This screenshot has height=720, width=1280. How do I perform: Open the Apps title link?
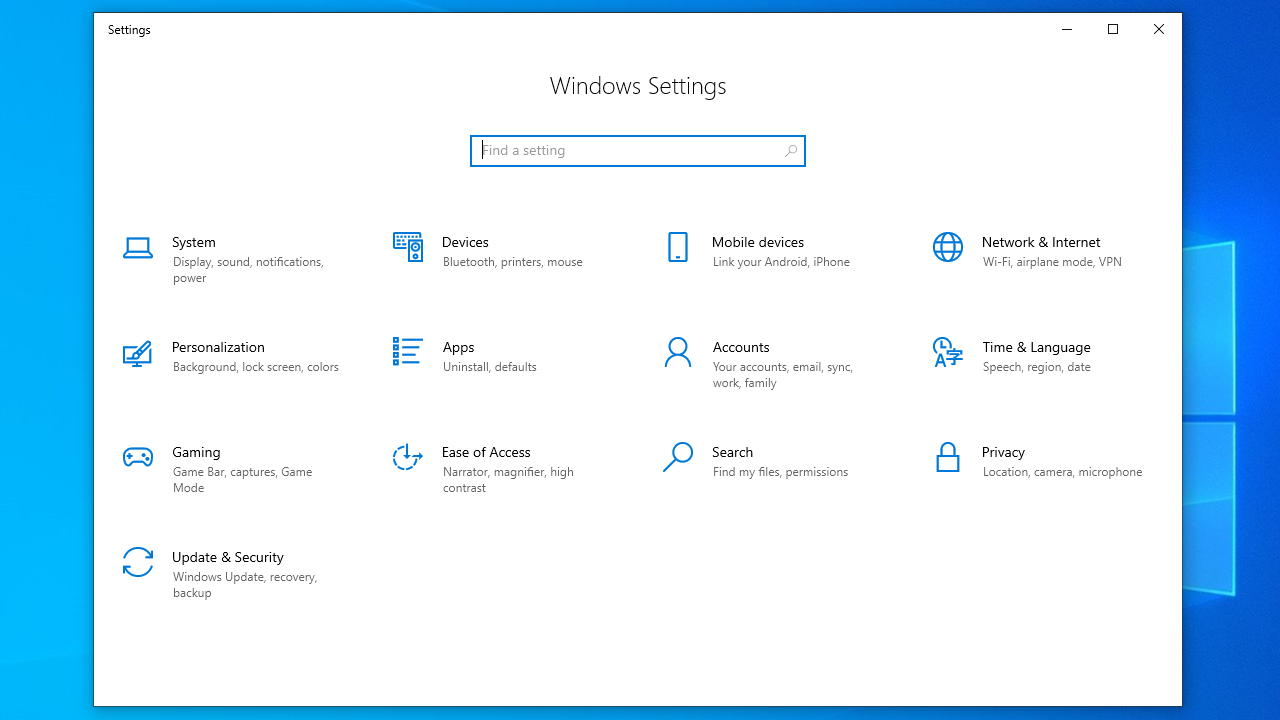click(458, 347)
